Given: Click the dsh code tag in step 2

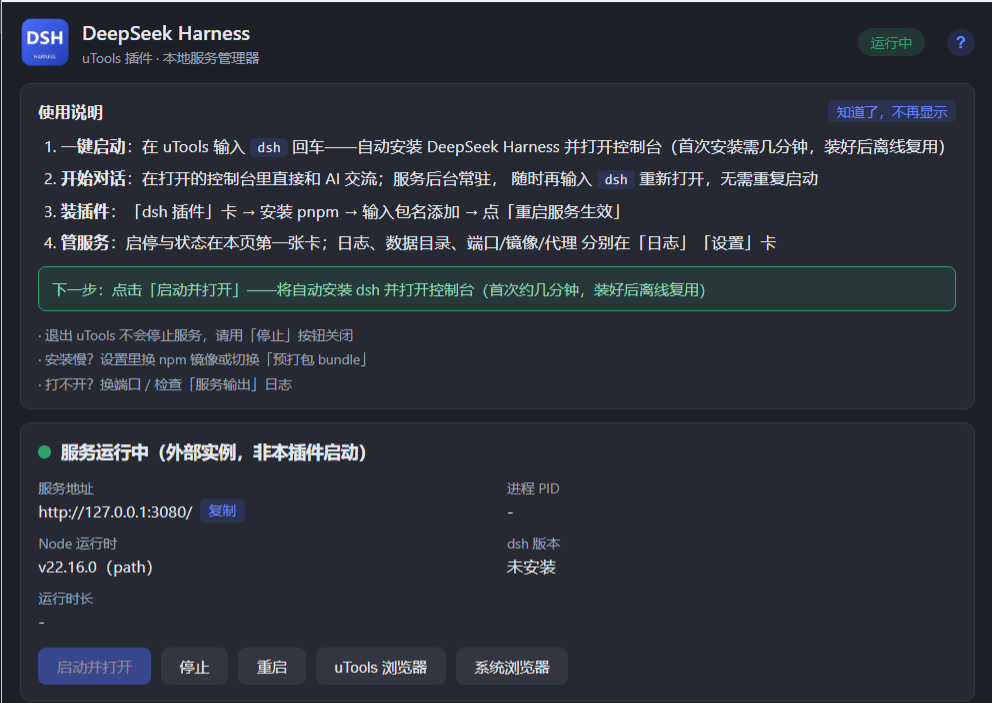Looking at the screenshot, I should 616,180.
